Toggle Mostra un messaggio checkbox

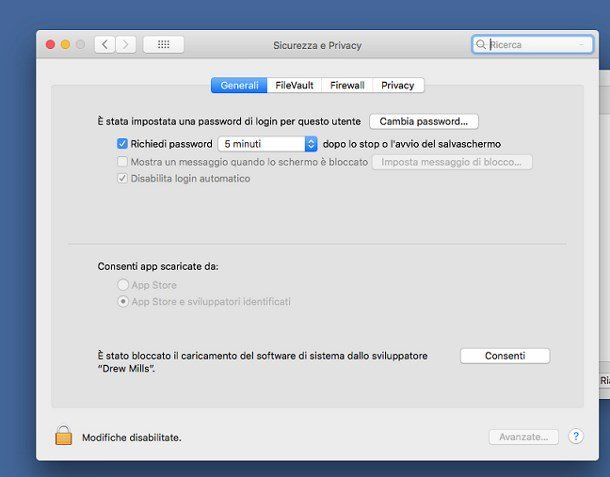[122, 161]
